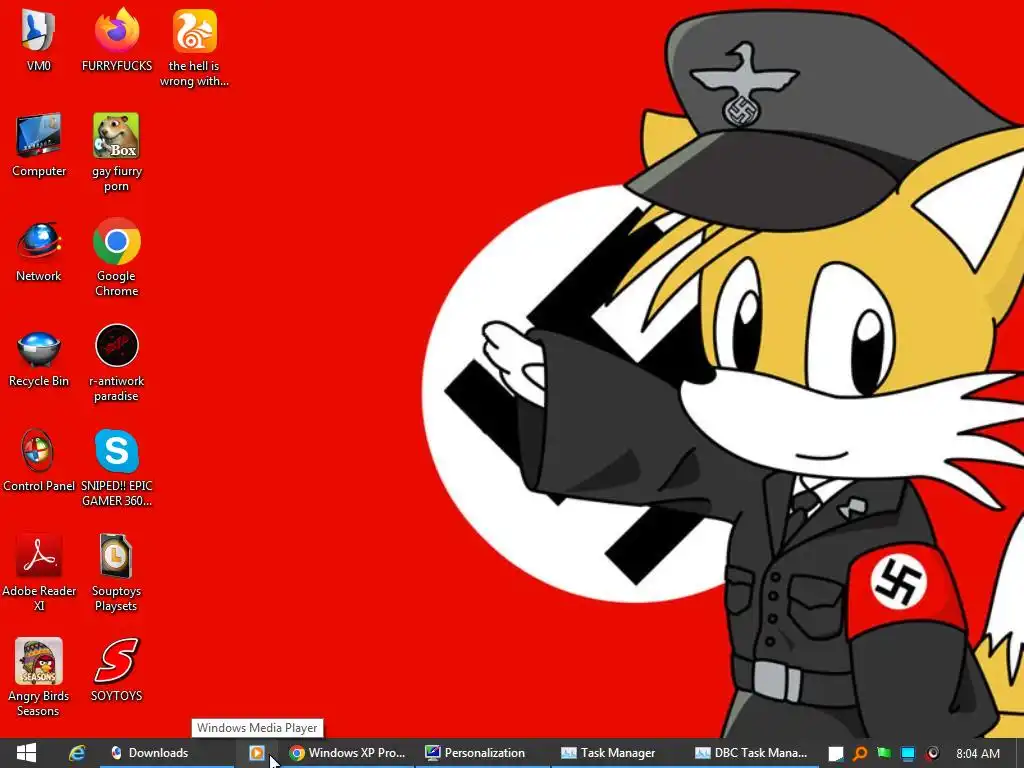Open the SOYTOYS desktop shortcut

tap(116, 671)
